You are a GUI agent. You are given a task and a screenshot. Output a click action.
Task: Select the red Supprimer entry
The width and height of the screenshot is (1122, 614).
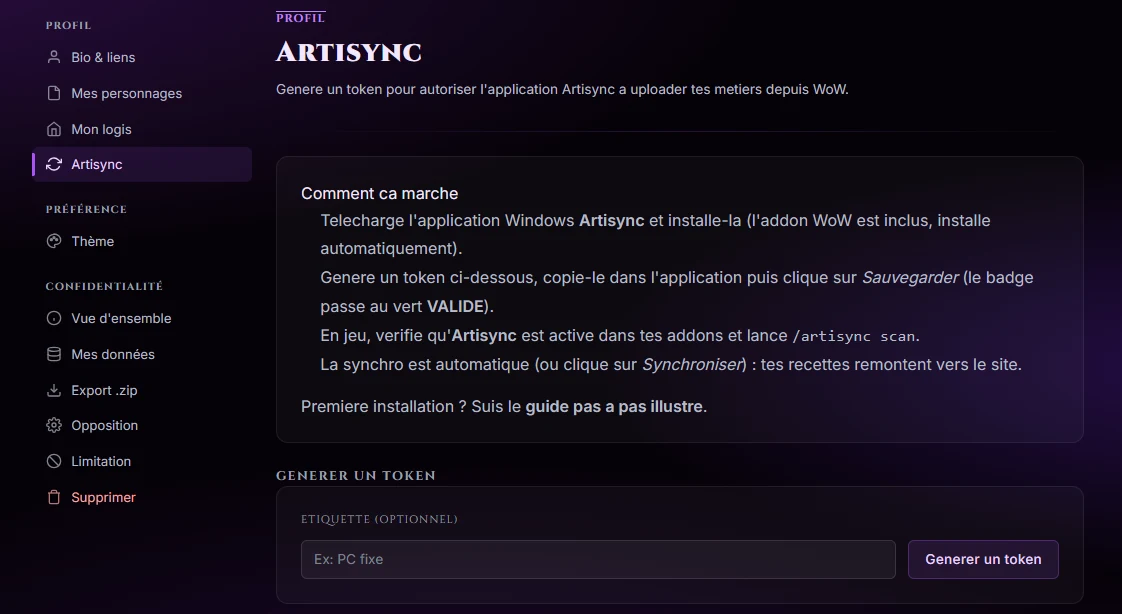point(142,497)
